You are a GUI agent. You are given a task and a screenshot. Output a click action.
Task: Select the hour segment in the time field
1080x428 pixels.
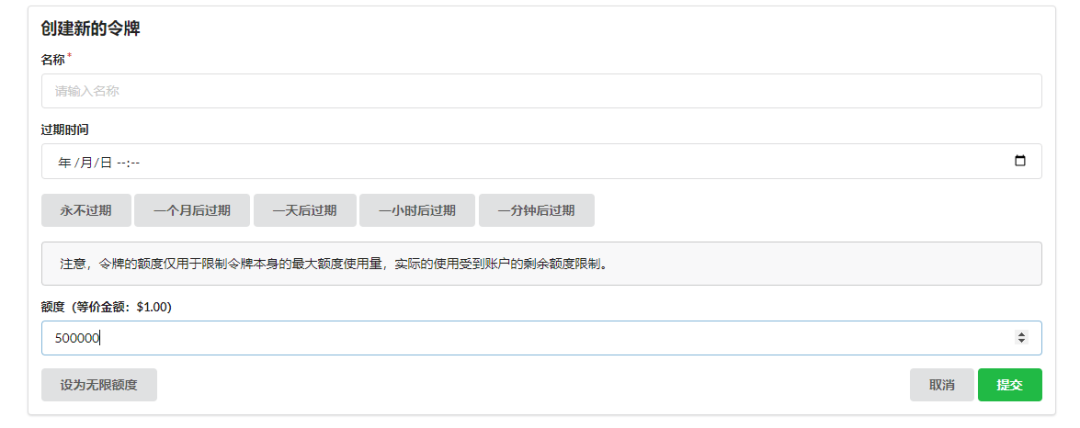click(x=122, y=162)
